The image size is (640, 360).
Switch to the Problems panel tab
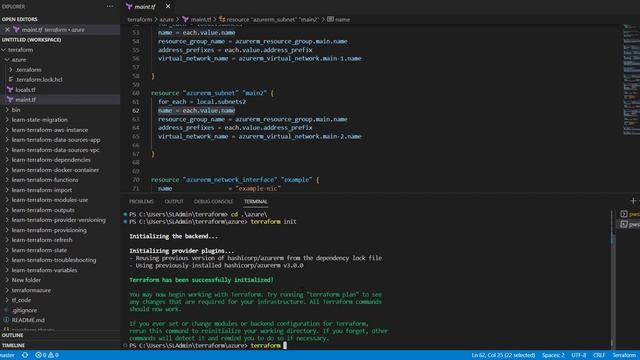tap(141, 202)
